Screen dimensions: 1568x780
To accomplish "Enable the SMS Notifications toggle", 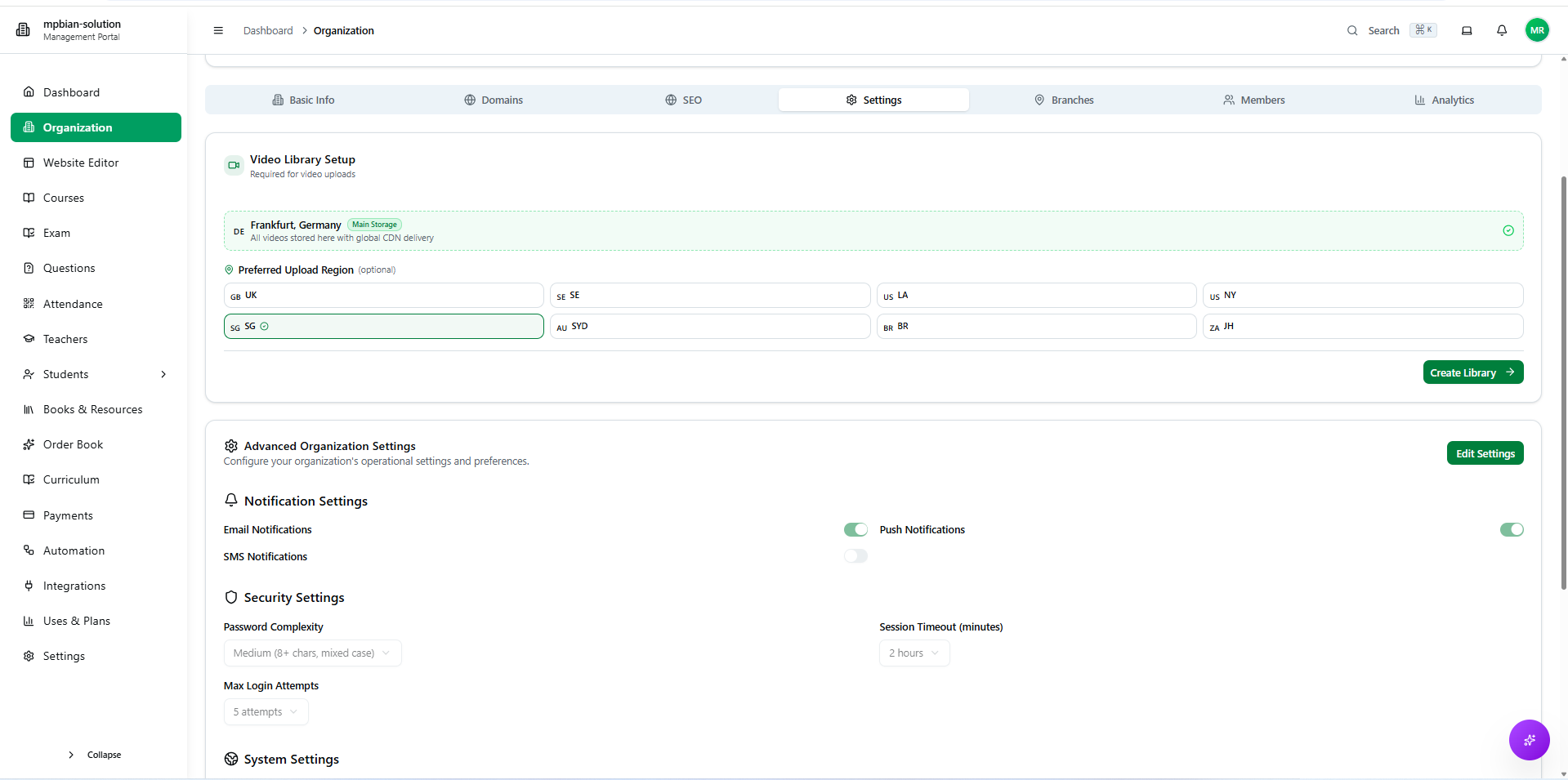I will click(855, 556).
